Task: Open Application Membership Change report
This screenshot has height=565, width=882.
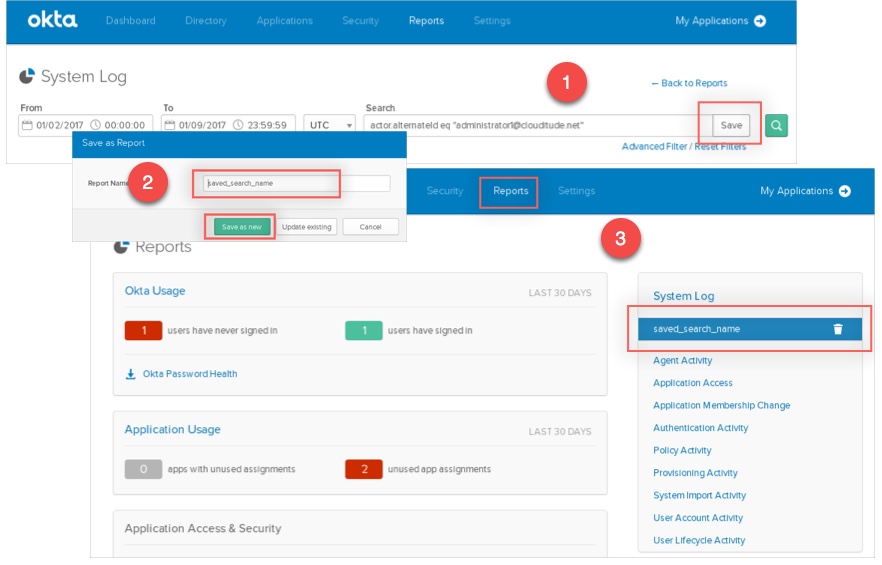Action: [721, 406]
